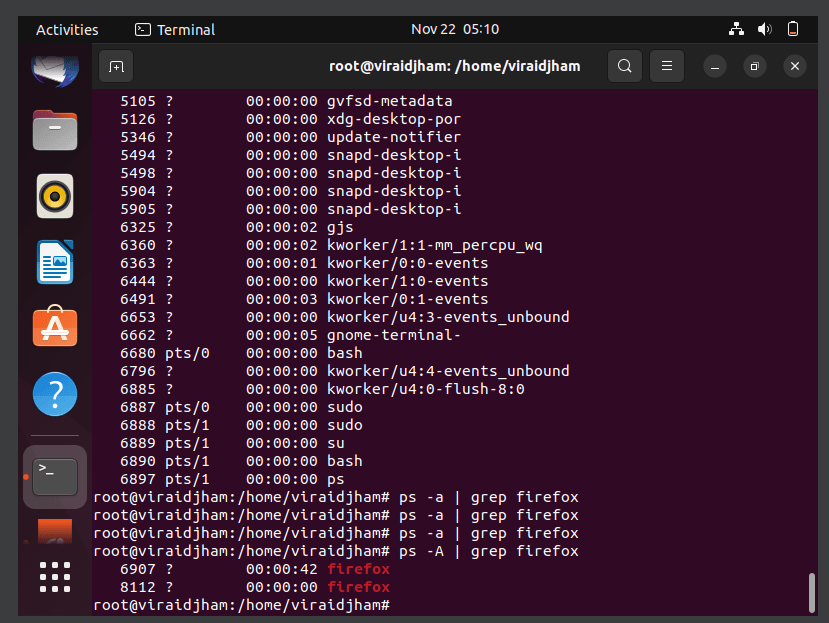This screenshot has height=623, width=829.
Task: Open LibreOffice Writer from dock
Action: 55,262
